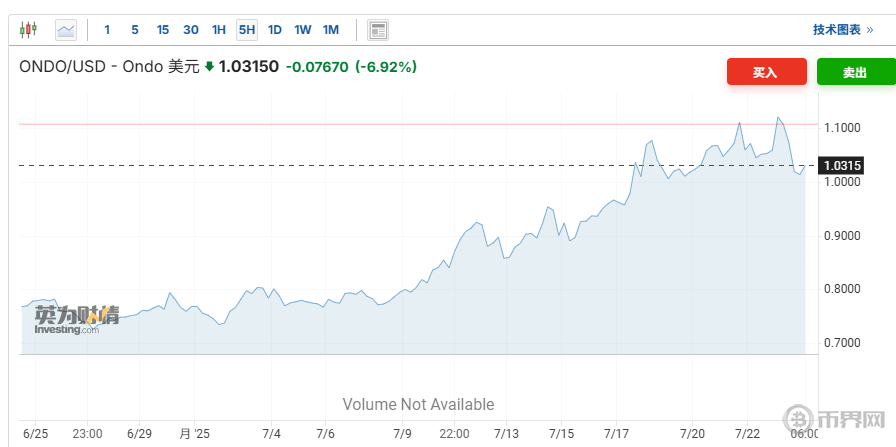Click the green down arrow price indicator
This screenshot has width=896, height=447.
tap(209, 67)
